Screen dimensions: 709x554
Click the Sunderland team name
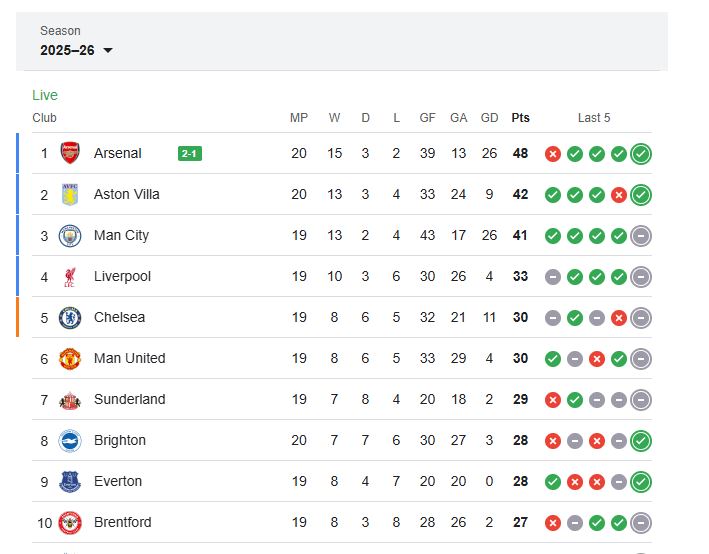coord(129,399)
